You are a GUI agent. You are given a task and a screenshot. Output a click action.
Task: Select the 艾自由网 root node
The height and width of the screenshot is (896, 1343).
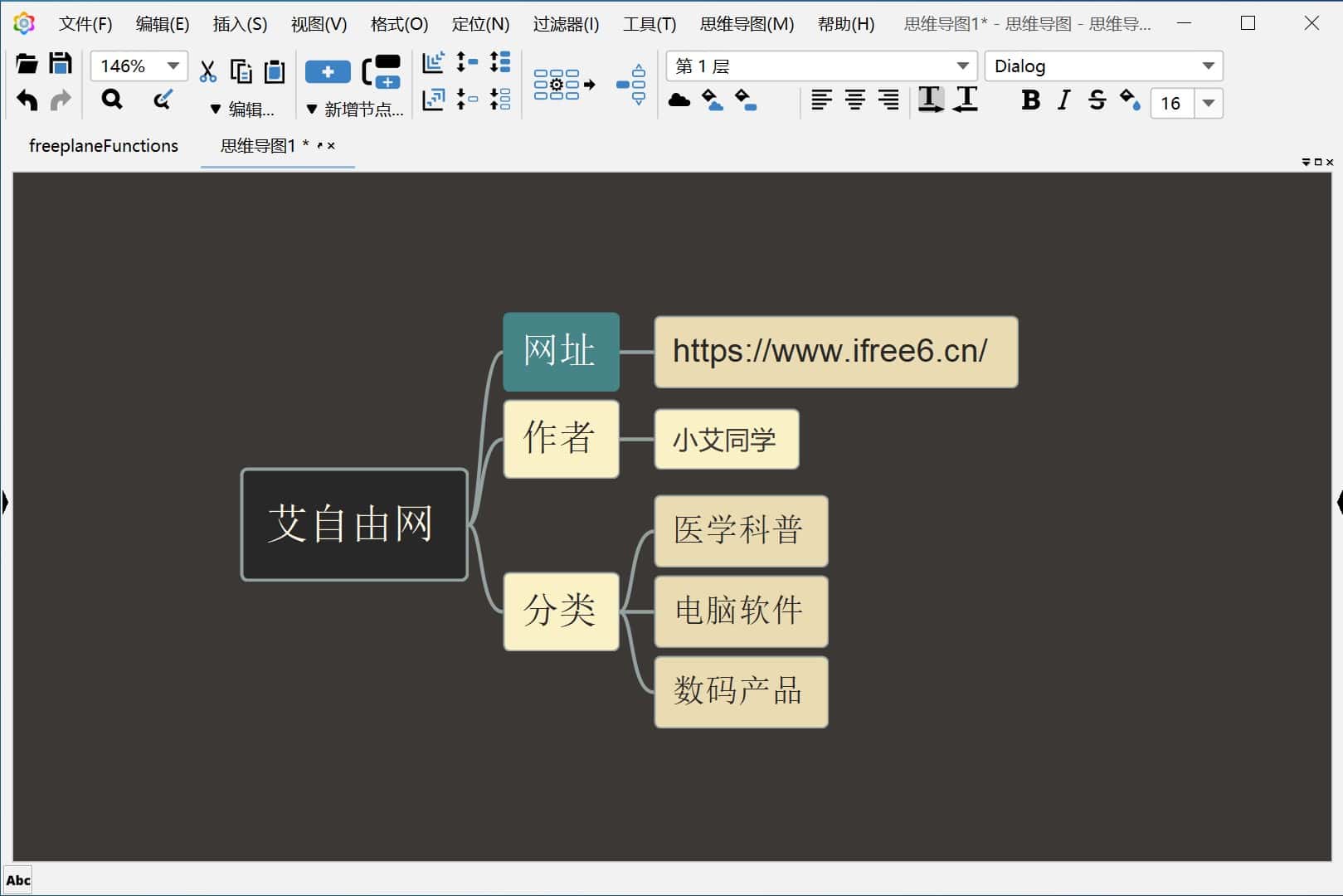tap(354, 524)
